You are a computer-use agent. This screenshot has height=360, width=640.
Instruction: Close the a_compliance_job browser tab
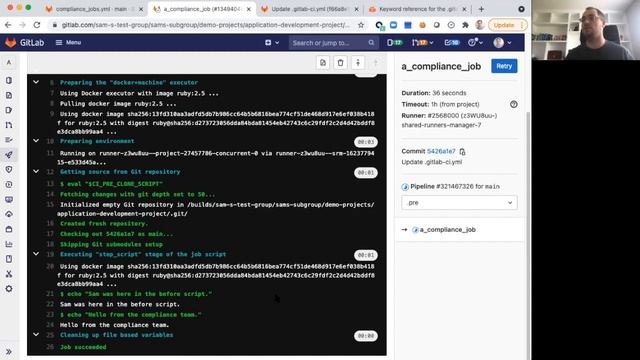tap(249, 9)
